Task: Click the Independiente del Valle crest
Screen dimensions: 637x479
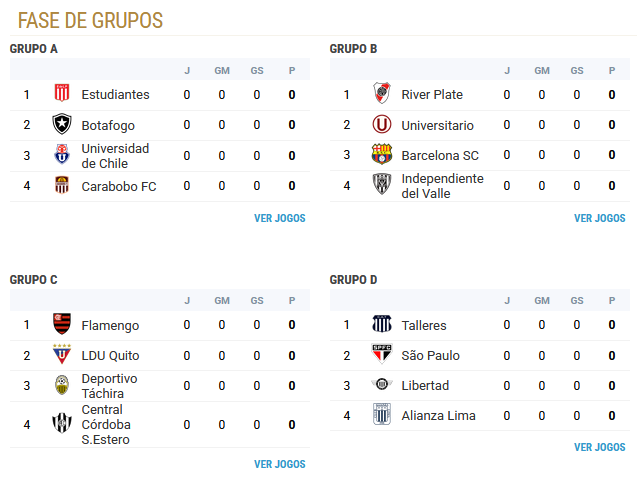Action: click(x=382, y=185)
